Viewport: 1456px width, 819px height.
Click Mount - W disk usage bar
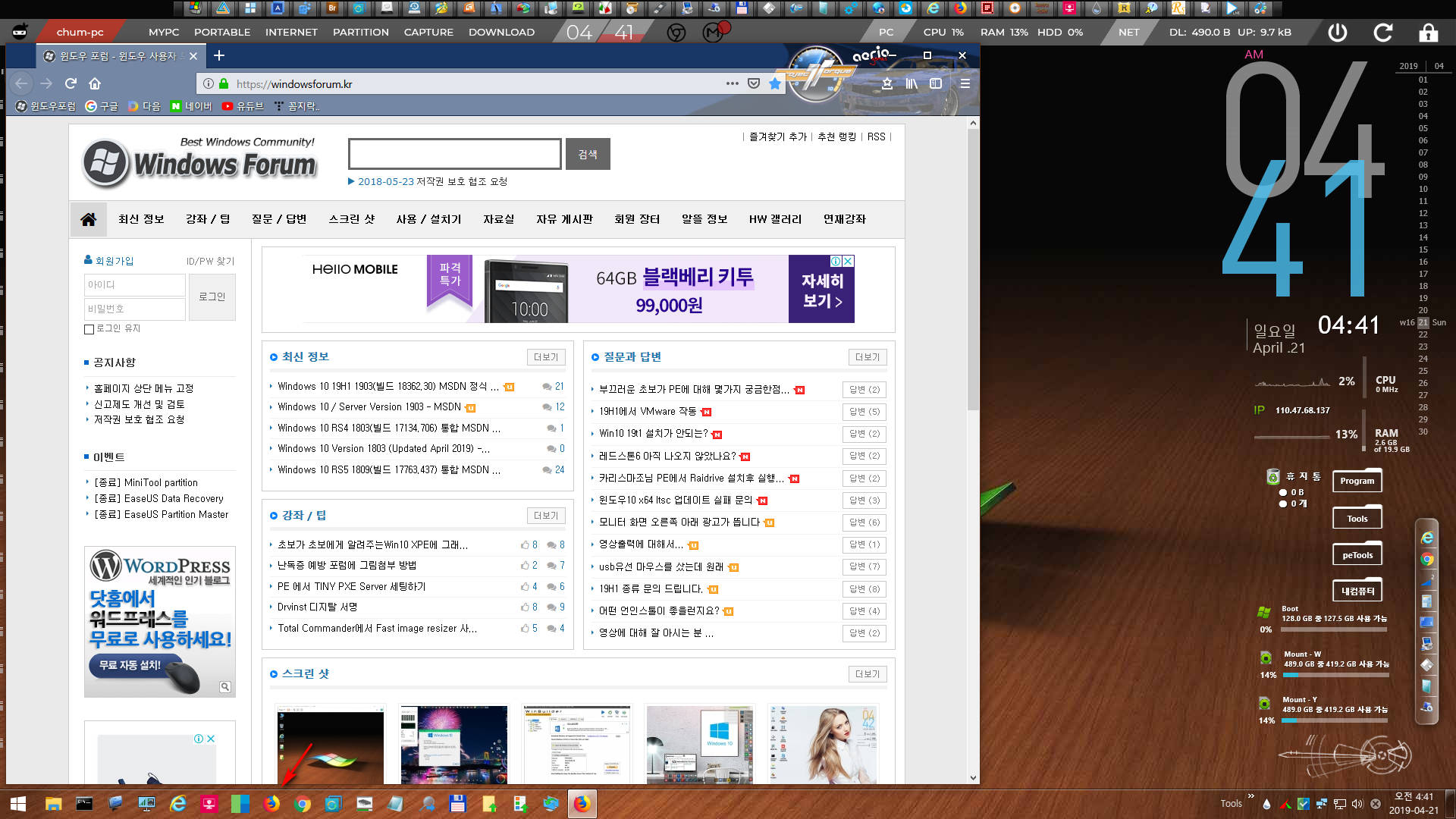[1336, 675]
